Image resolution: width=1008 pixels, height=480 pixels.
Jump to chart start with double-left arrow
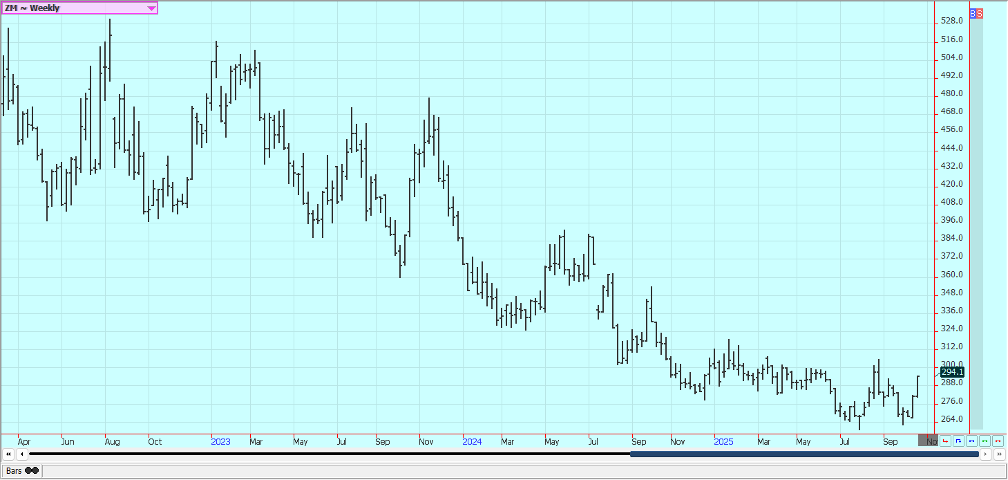click(x=9, y=454)
